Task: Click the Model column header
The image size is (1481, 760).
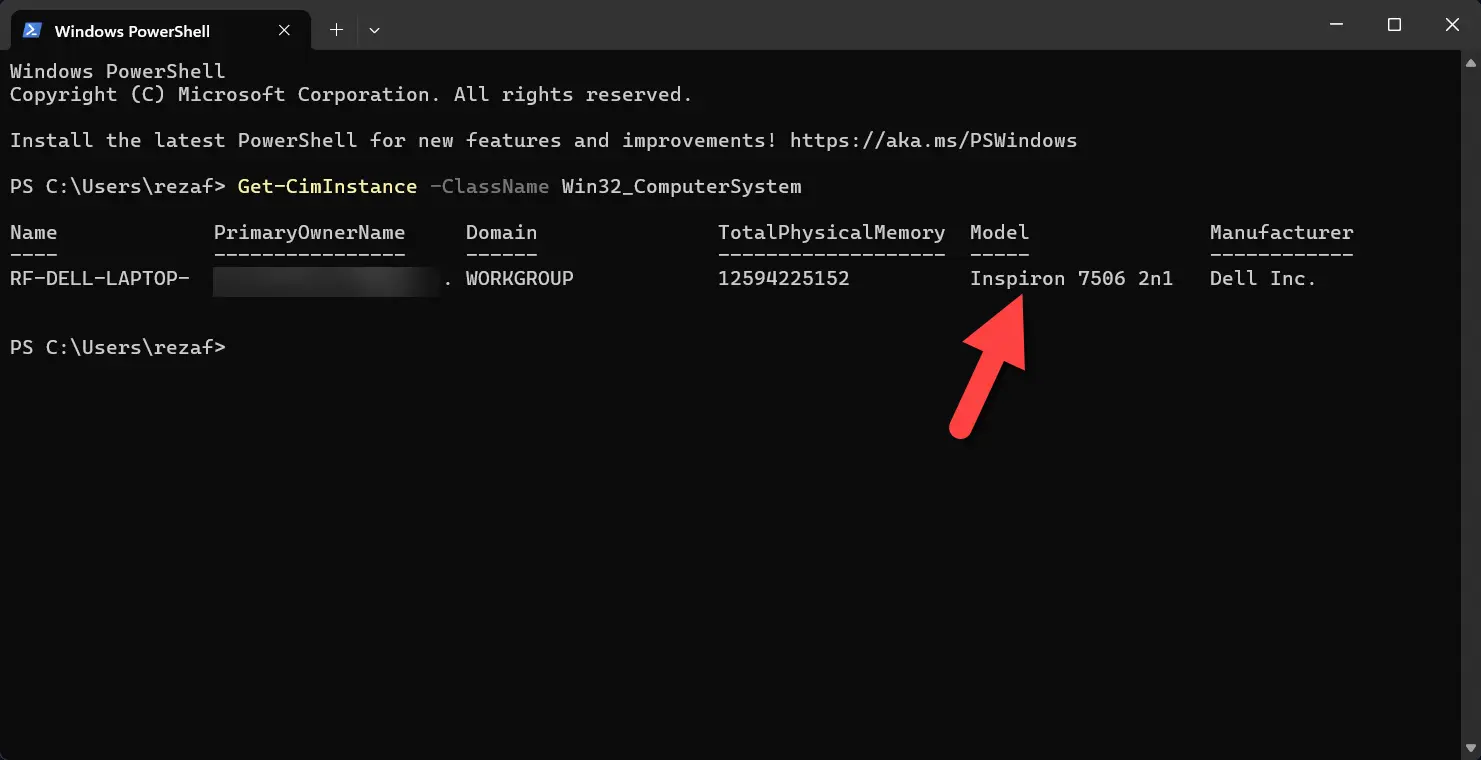Action: (999, 232)
